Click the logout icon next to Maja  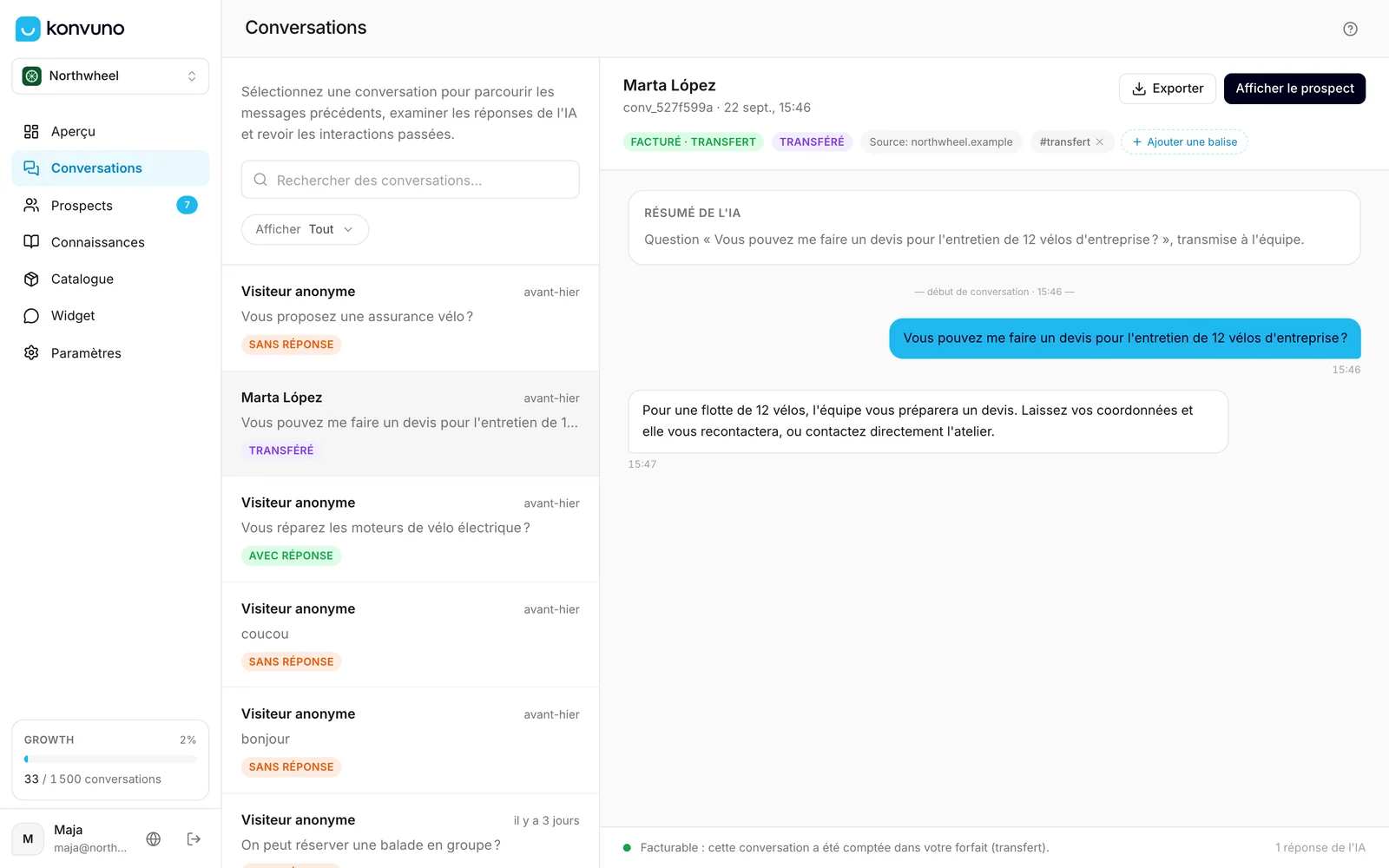click(x=194, y=838)
